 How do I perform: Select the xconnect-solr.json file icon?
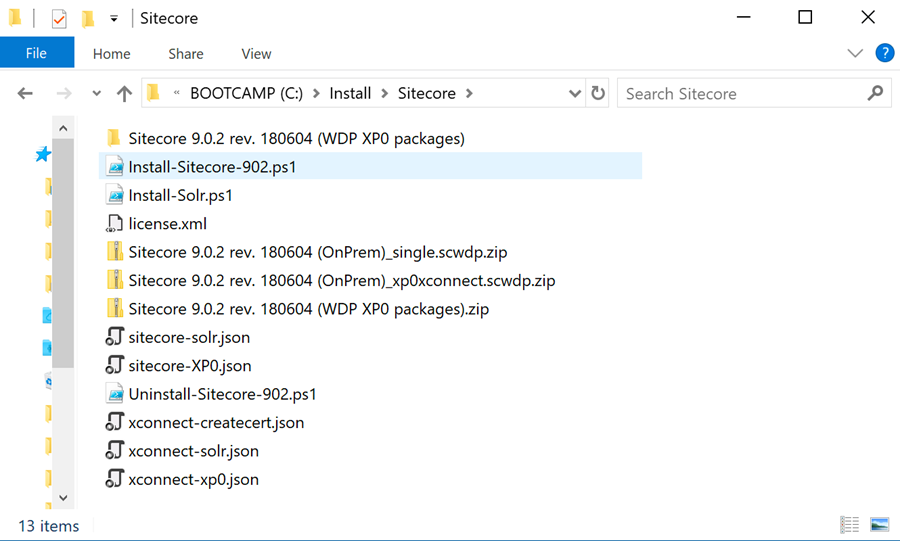115,450
